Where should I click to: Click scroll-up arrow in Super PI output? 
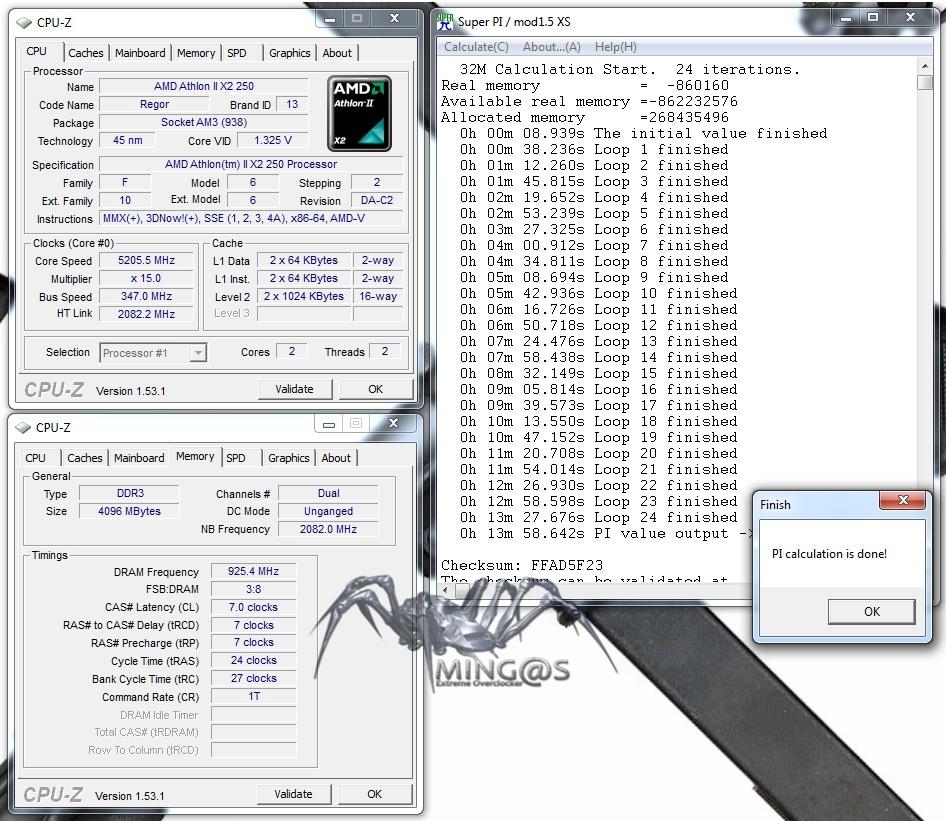coord(924,65)
